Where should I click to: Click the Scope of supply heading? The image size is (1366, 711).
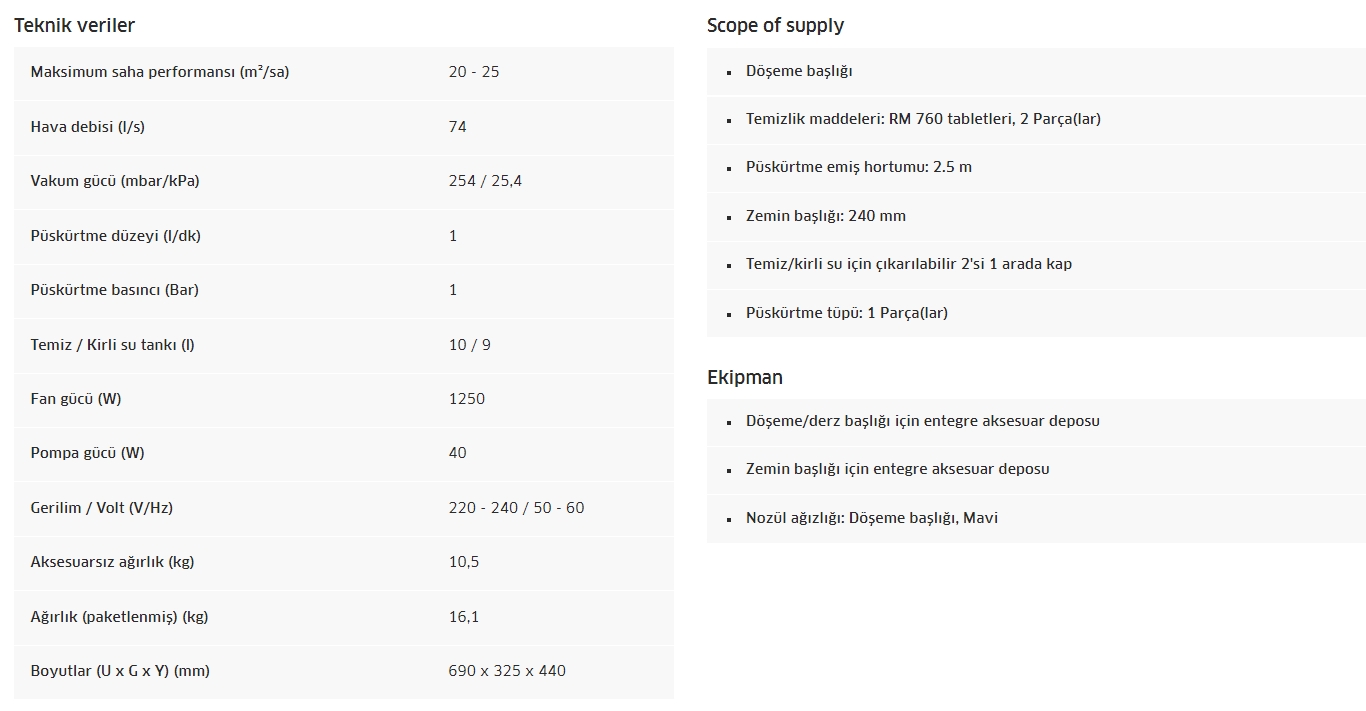click(775, 25)
